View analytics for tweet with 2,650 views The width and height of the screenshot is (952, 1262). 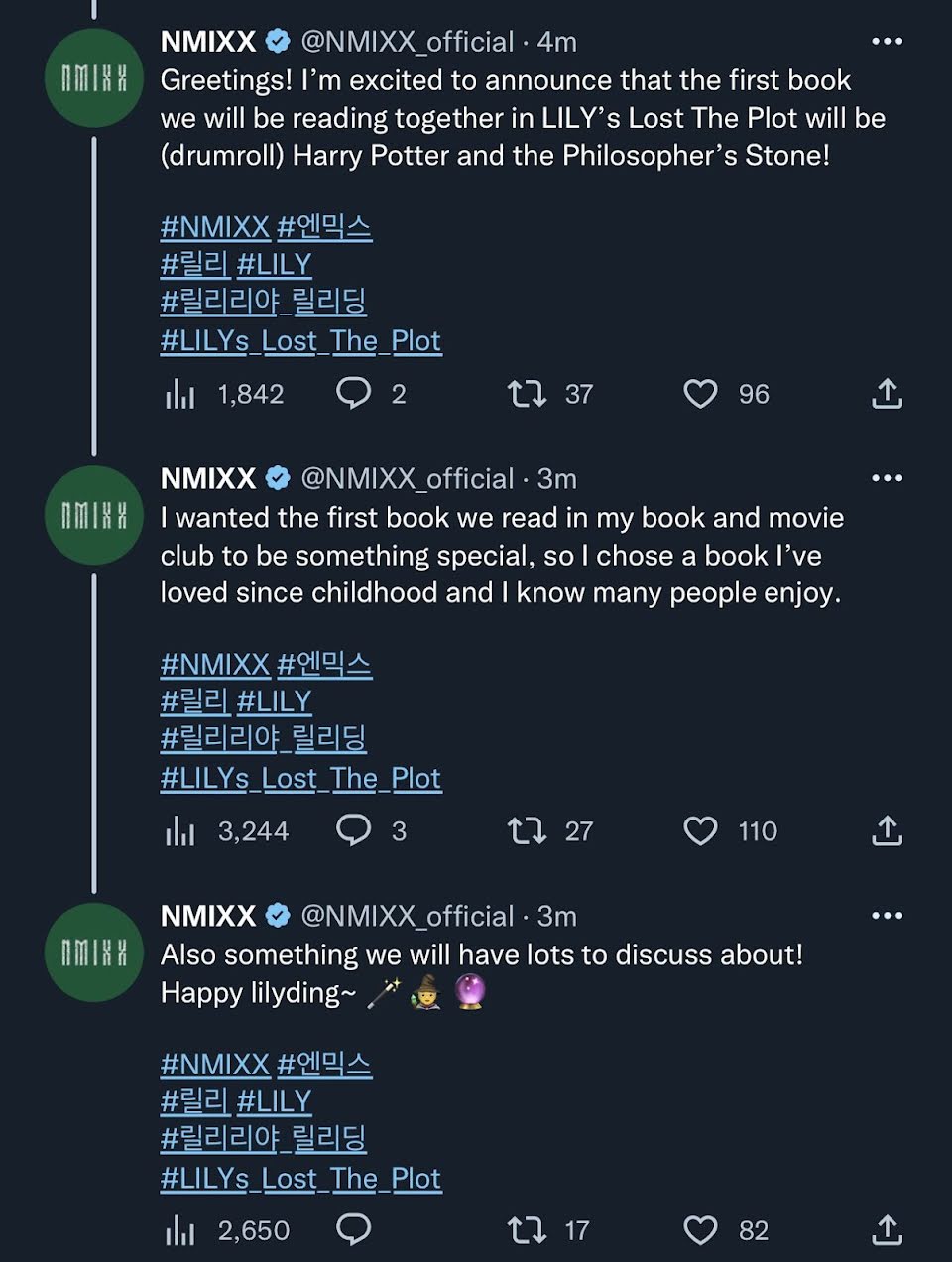180,1231
